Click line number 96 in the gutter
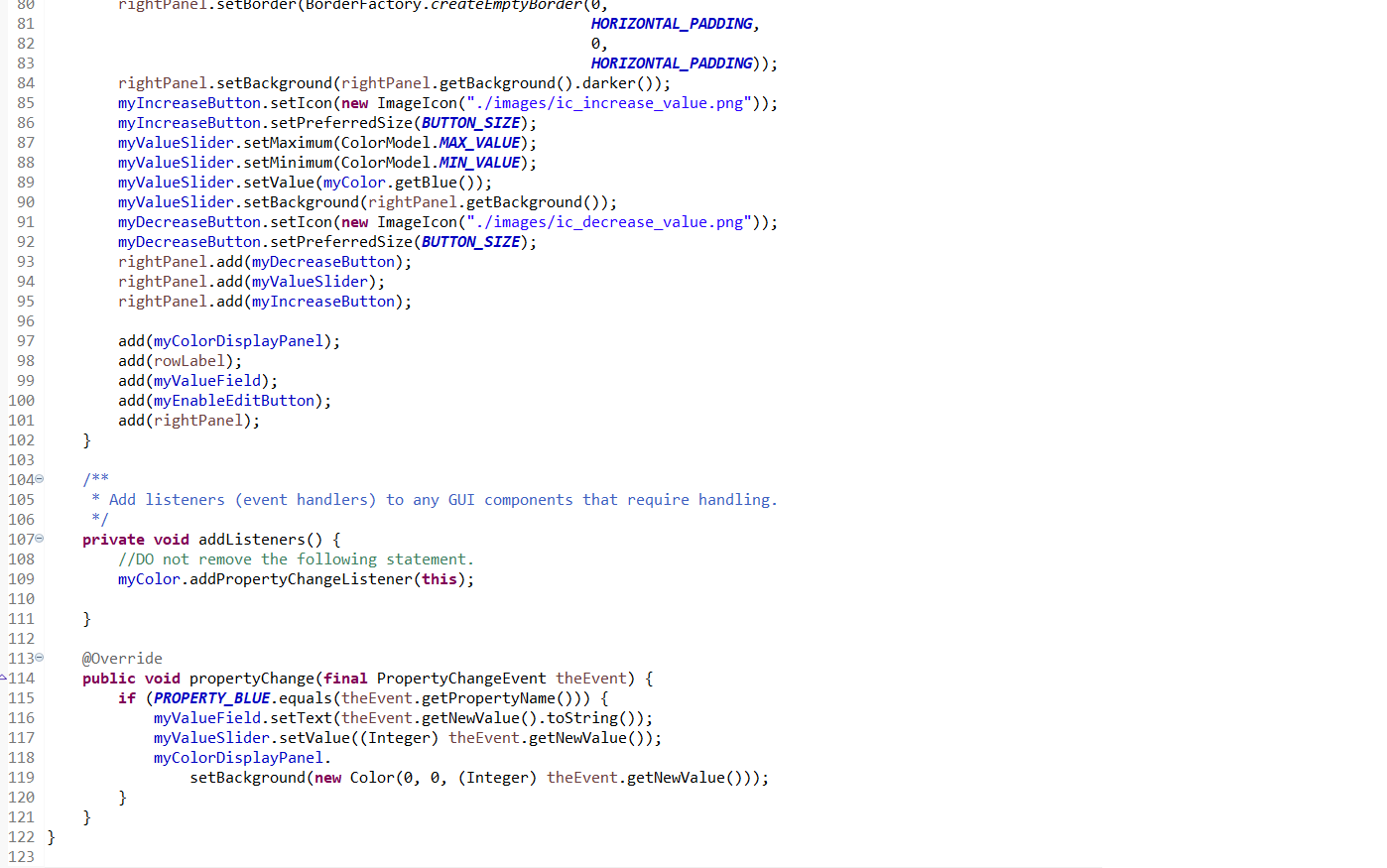 (x=26, y=321)
